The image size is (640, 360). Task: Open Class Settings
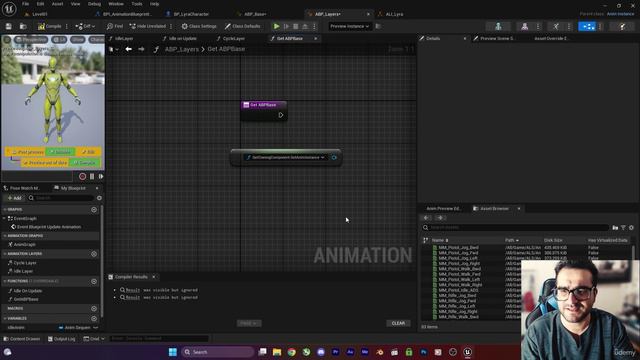pos(199,26)
